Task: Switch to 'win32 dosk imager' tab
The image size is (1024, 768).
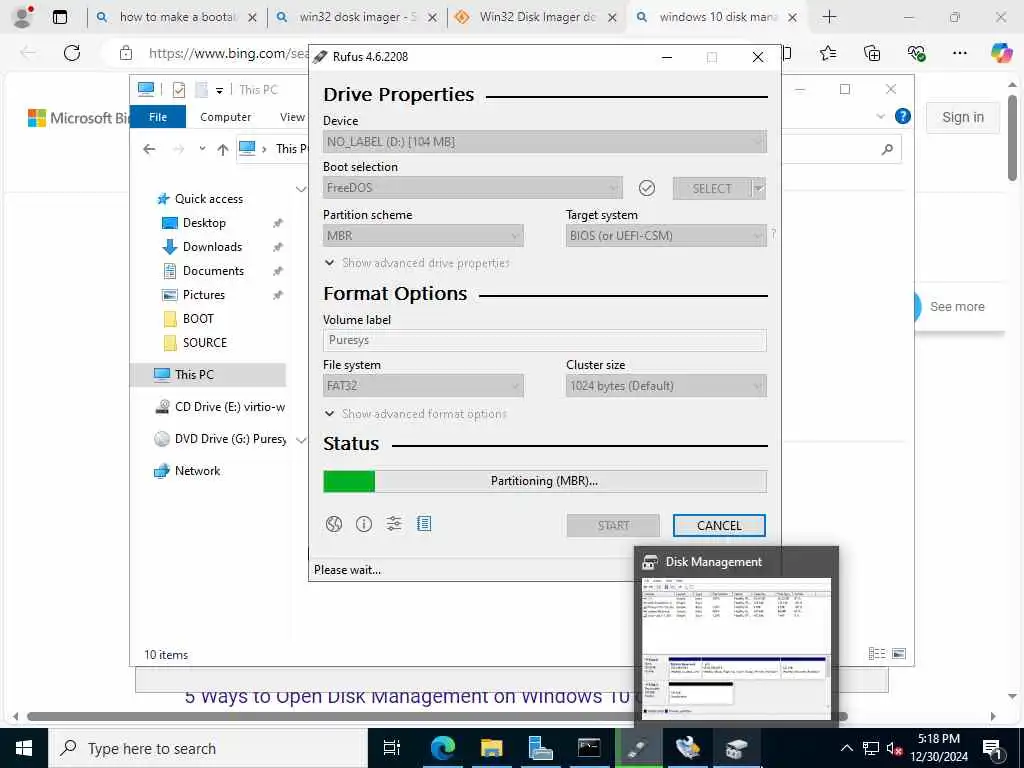Action: pyautogui.click(x=357, y=17)
